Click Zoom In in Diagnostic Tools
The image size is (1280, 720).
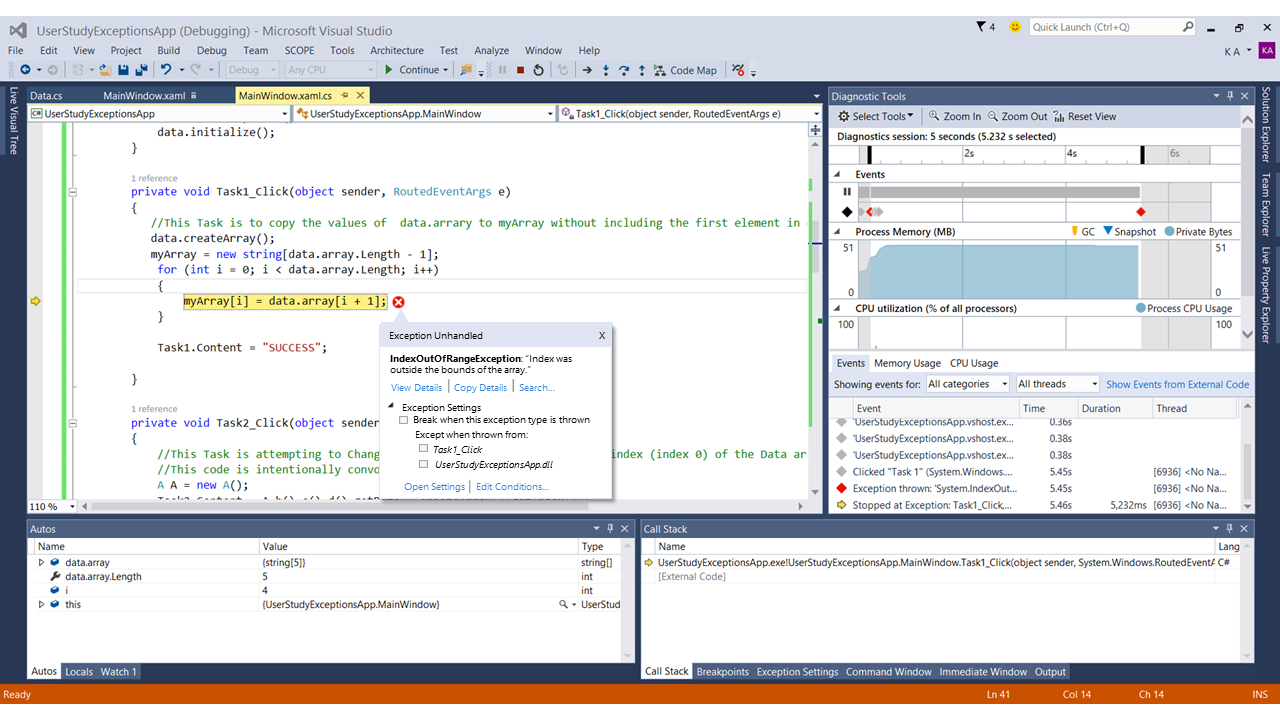click(955, 116)
